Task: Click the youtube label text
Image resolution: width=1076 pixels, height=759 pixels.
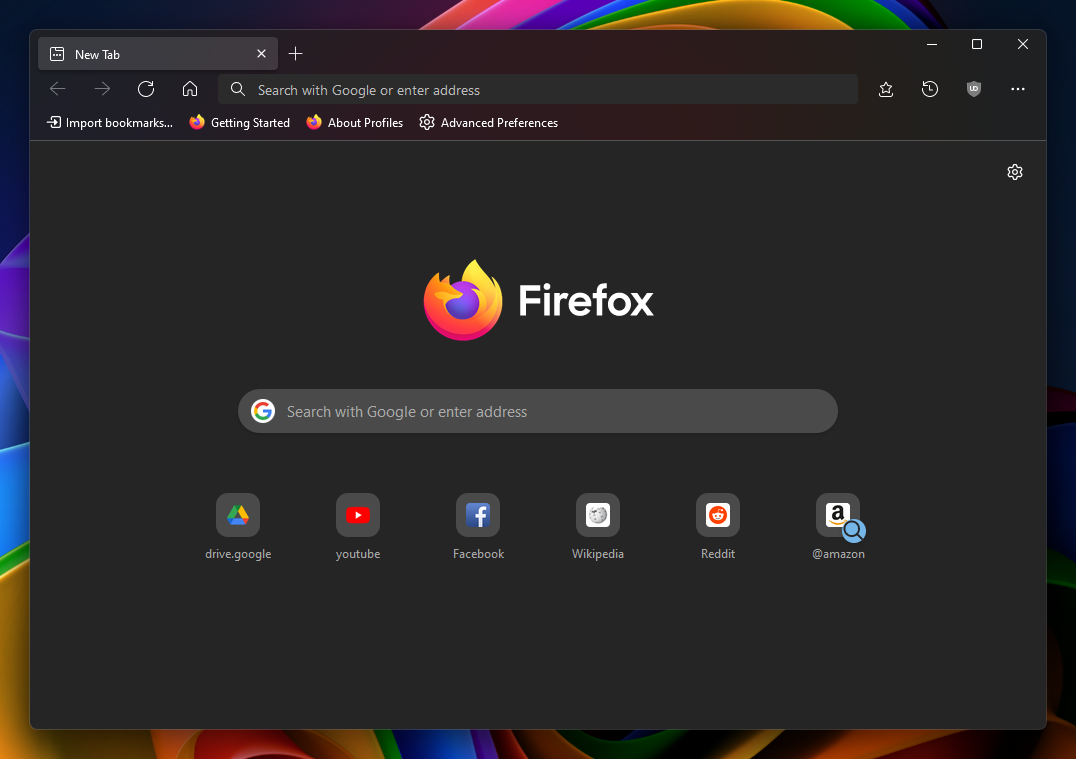Action: 358,554
